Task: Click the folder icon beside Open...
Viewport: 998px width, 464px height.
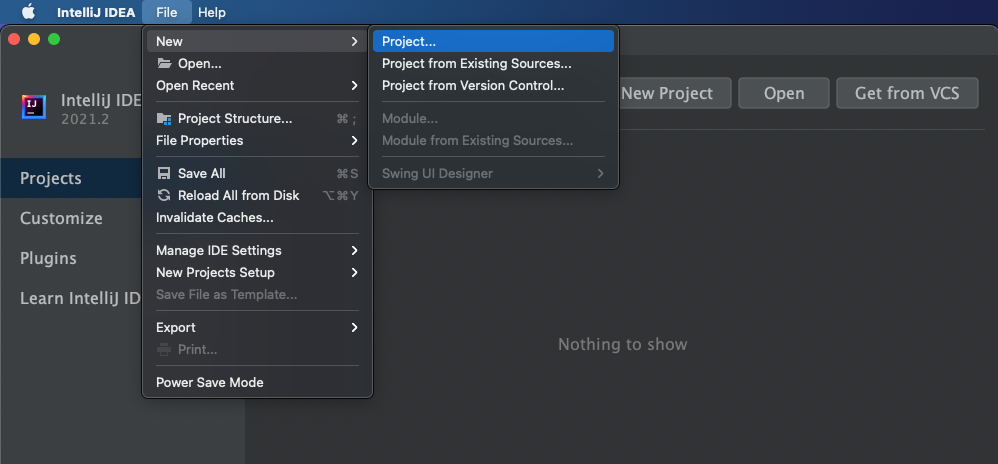Action: click(164, 64)
